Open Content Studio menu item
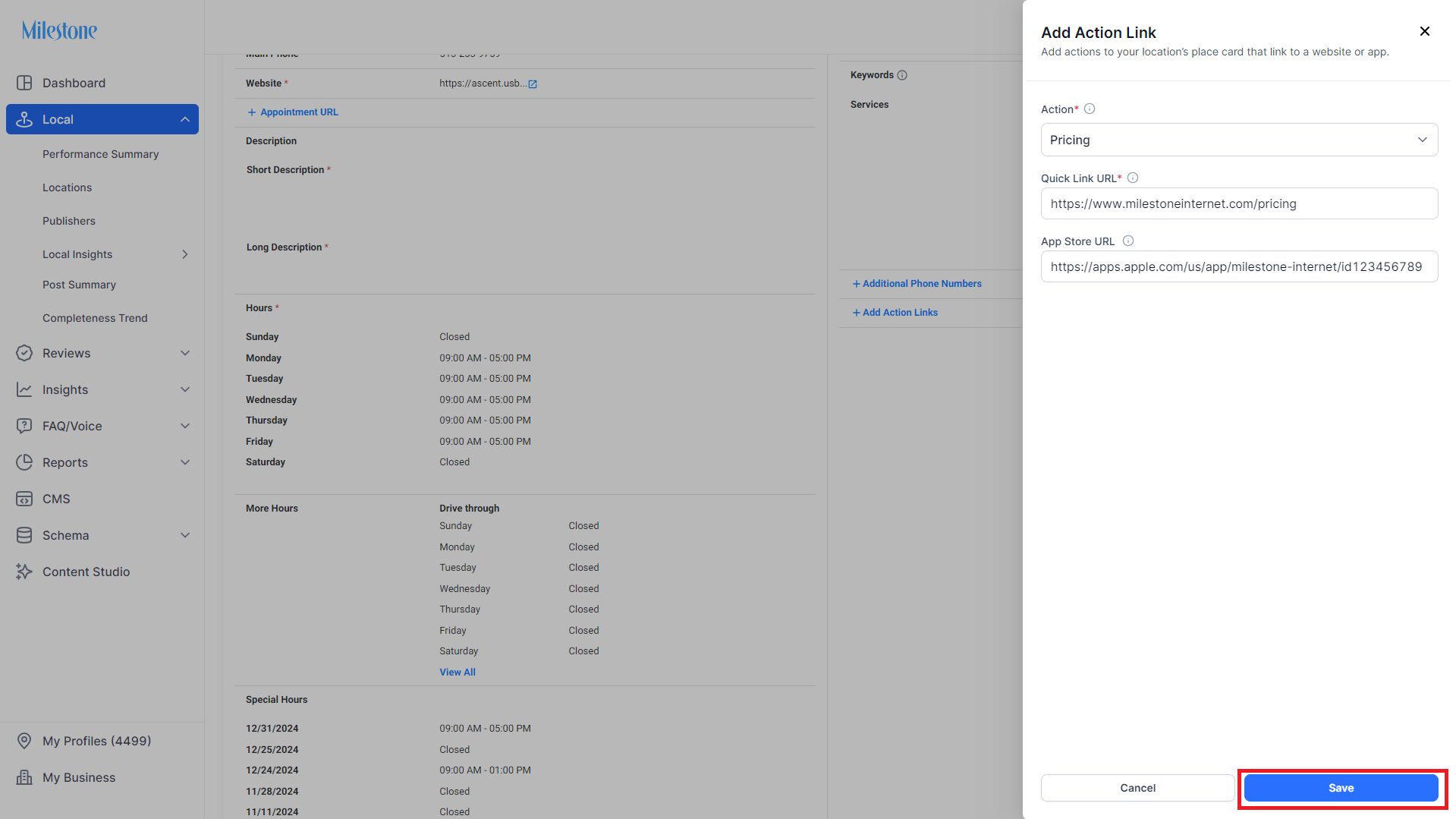 (x=86, y=572)
